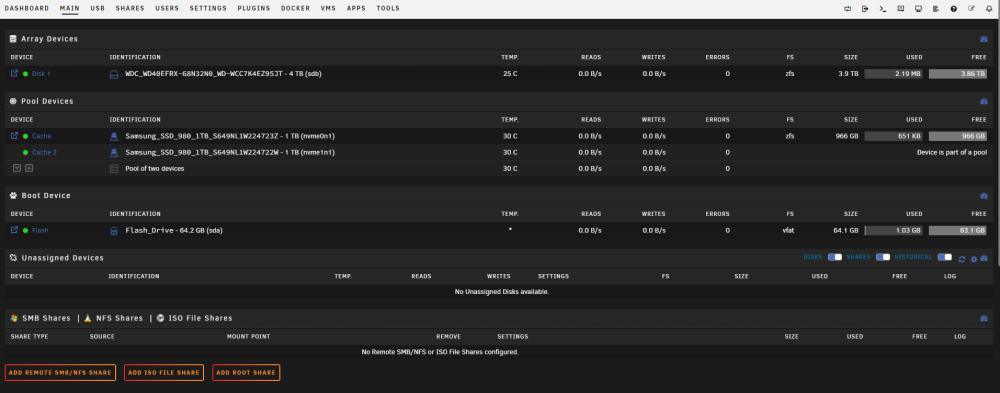Click 'No Unassigned Disks available.' message
Screen dimensions: 1000x393
pyautogui.click(x=502, y=292)
